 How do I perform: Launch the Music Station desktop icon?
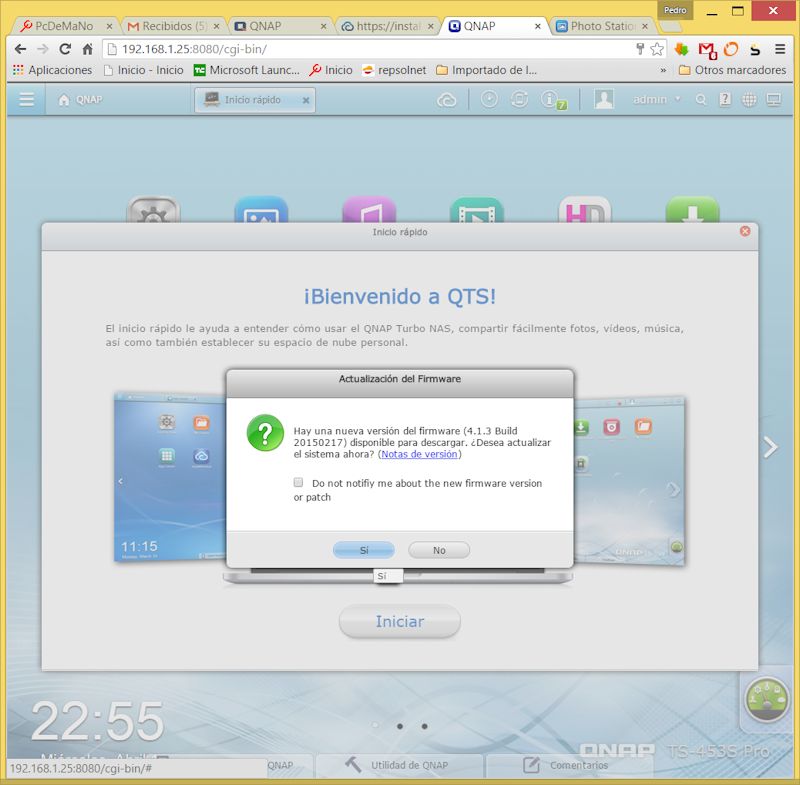tap(369, 210)
